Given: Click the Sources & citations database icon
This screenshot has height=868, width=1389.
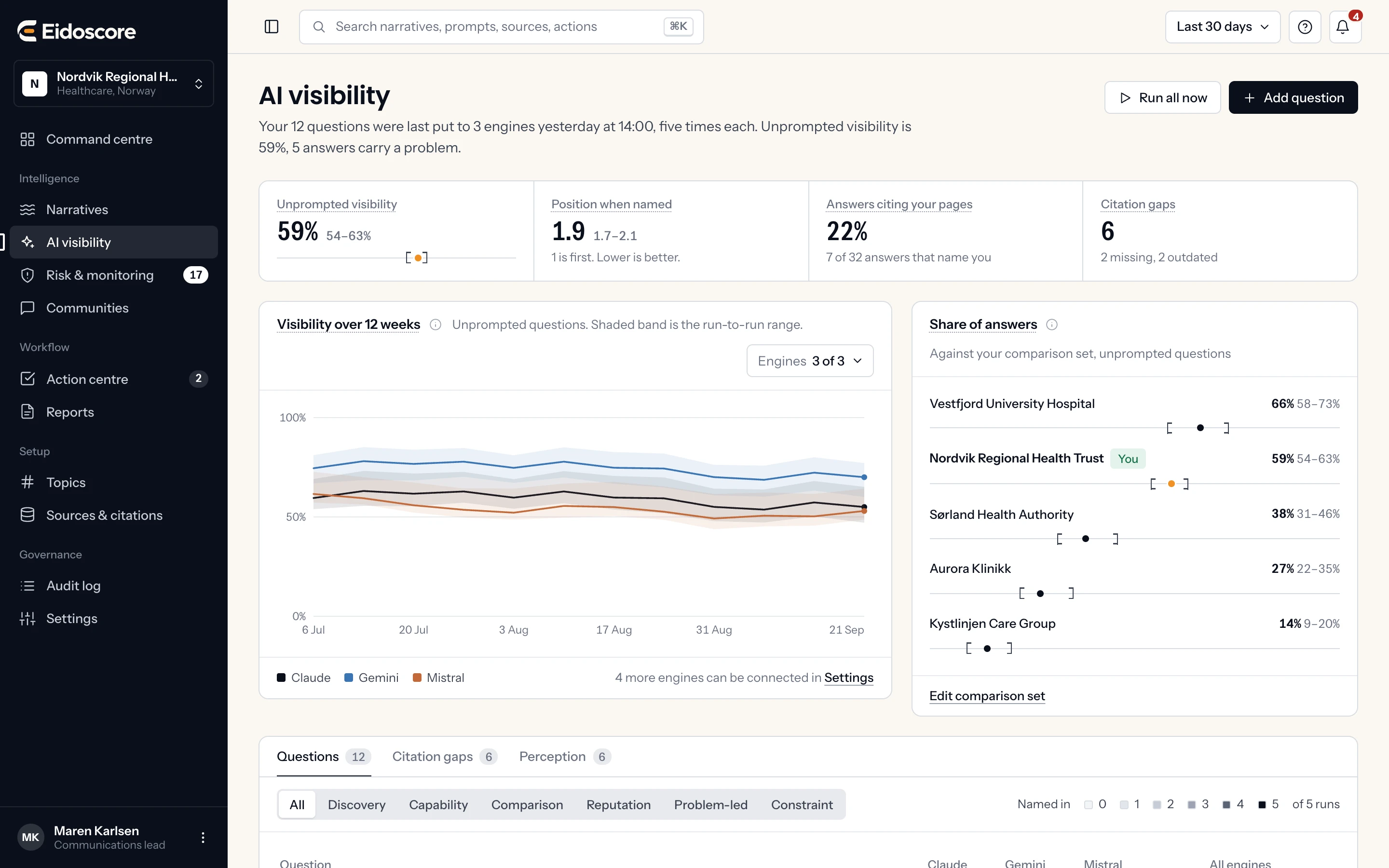Looking at the screenshot, I should [27, 515].
